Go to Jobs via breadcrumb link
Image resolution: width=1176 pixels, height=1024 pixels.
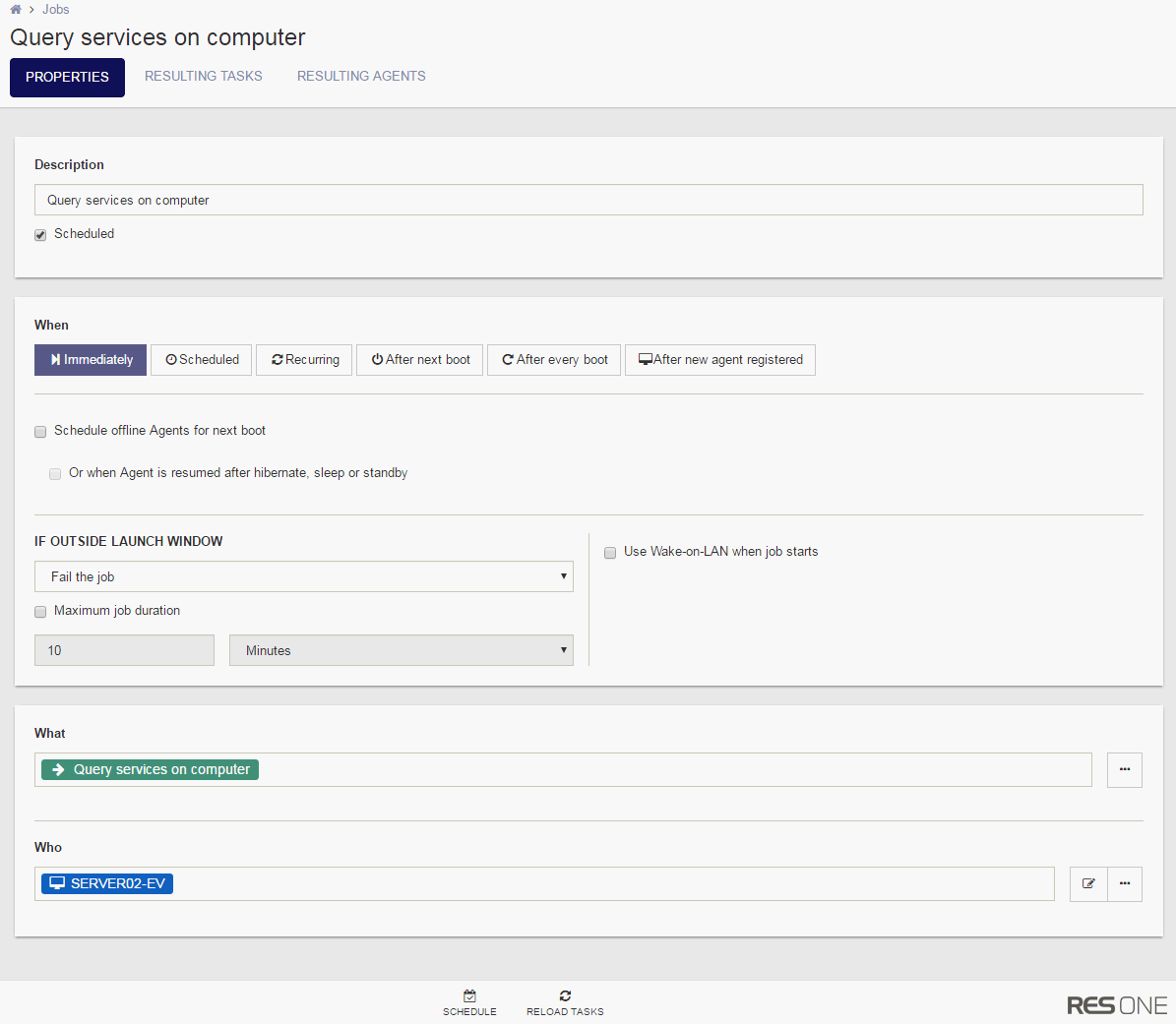55,10
